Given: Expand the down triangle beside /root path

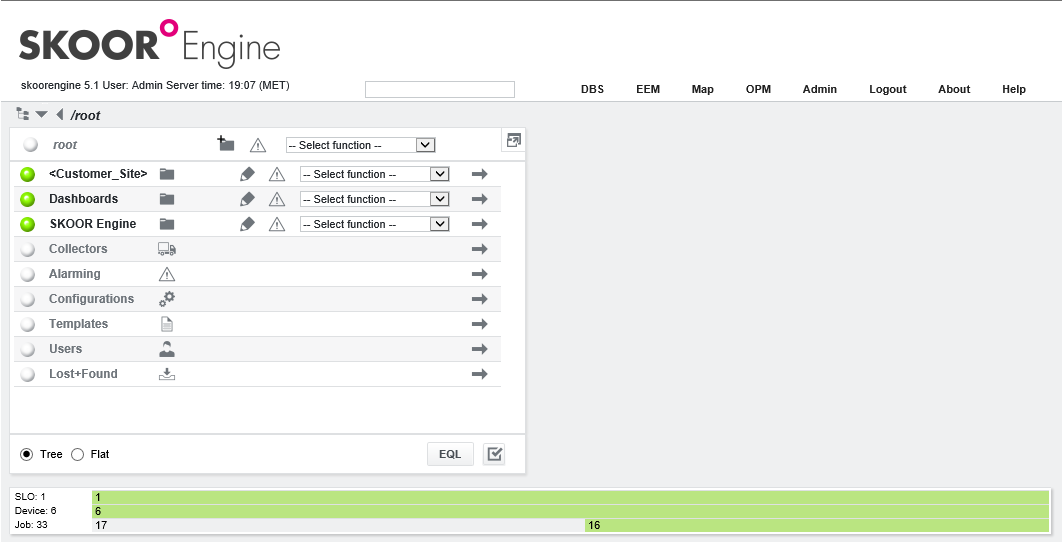Looking at the screenshot, I should coord(42,115).
